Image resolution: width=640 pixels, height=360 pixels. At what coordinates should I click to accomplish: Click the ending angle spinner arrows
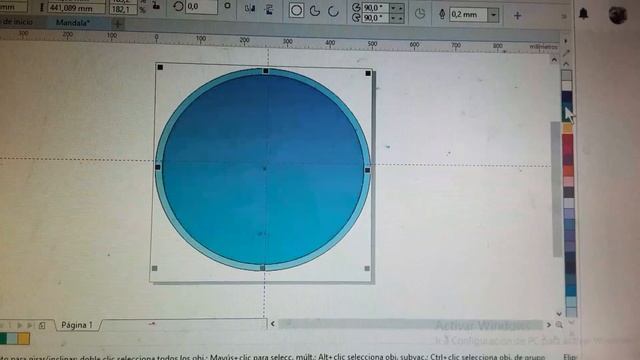click(397, 18)
